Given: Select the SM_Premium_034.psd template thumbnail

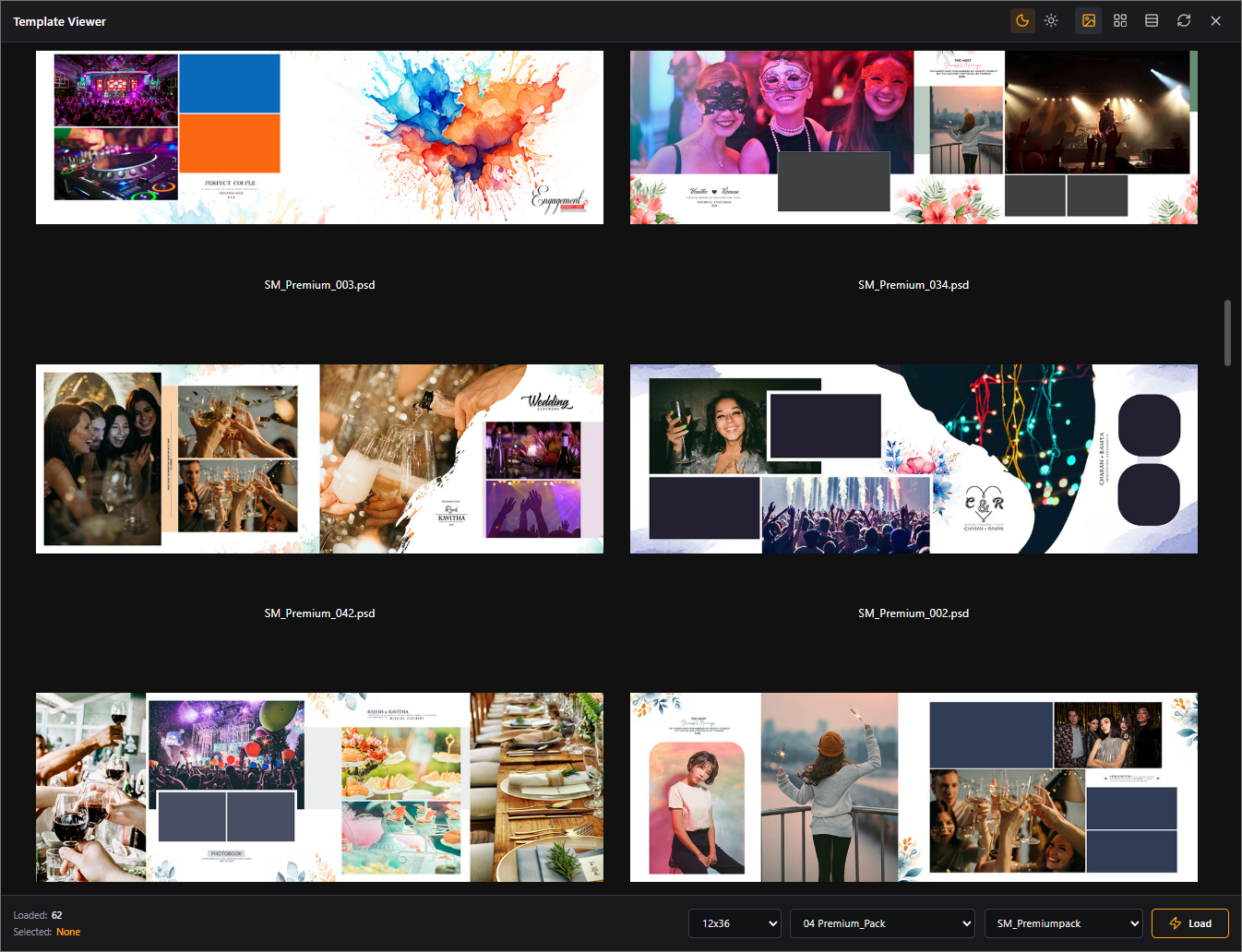Looking at the screenshot, I should click(x=914, y=137).
